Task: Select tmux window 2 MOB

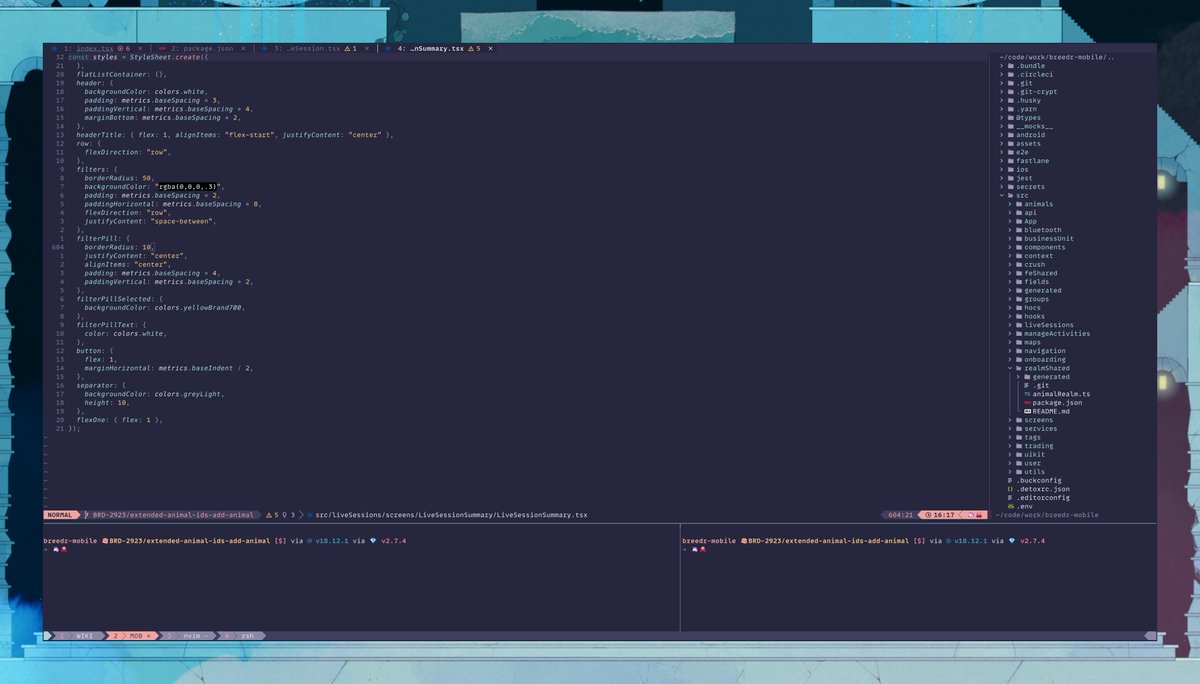Action: 131,635
